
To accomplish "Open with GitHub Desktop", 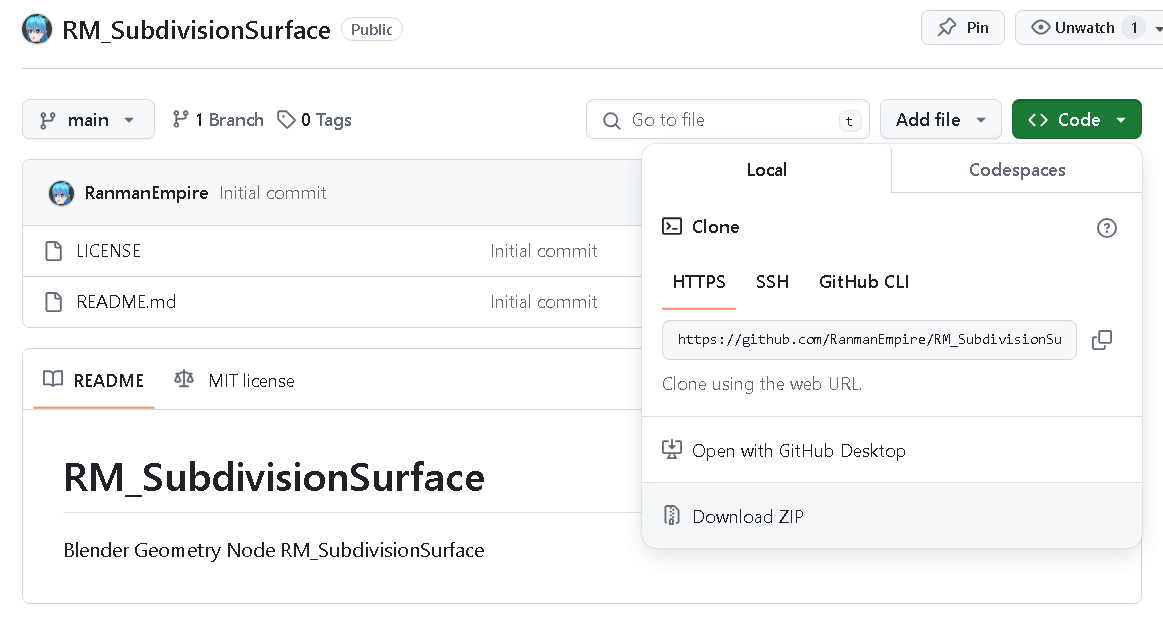I will coord(798,451).
